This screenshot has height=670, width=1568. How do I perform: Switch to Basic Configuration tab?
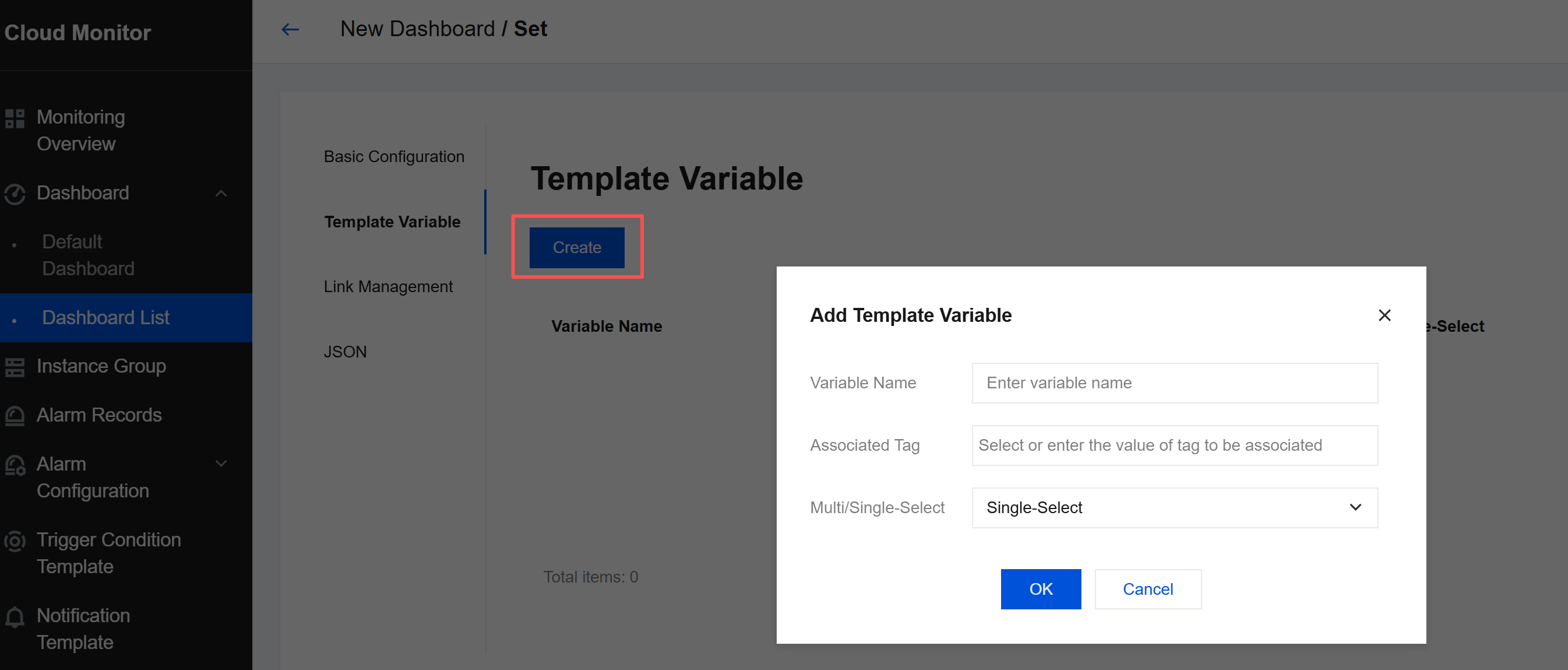pos(394,156)
